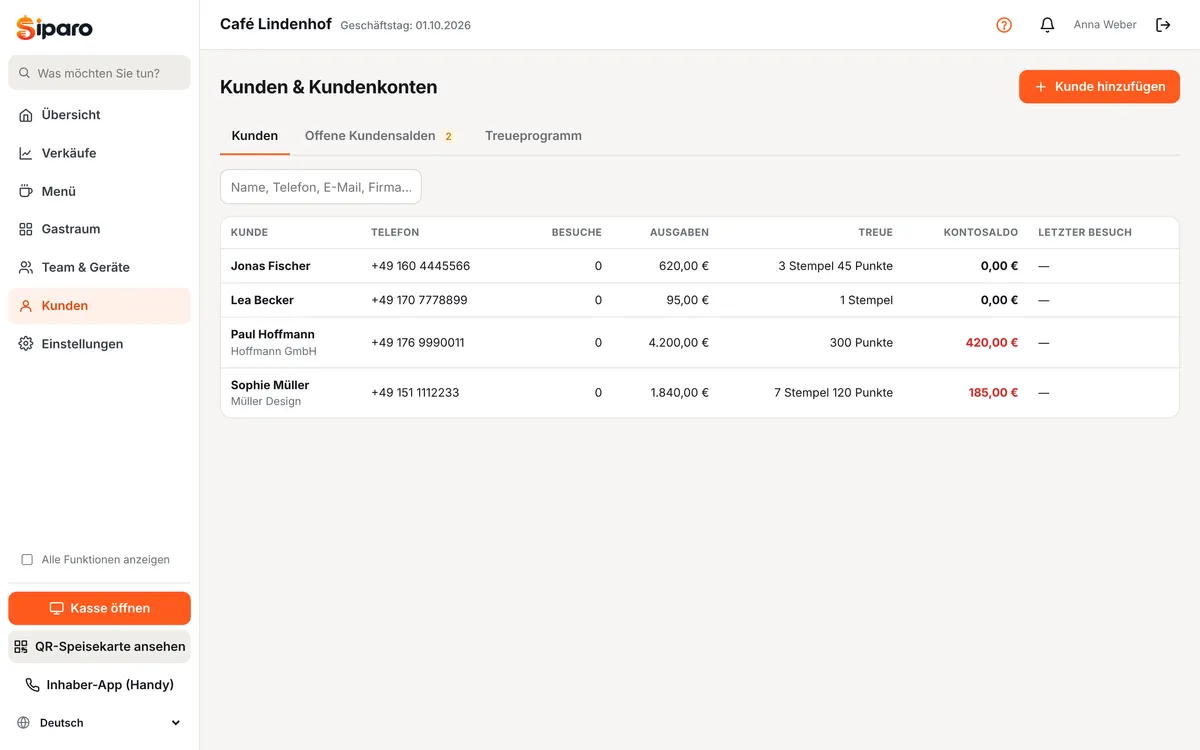Screen dimensions: 1200x750
Task: Click the phone icon for Inhaber-App
Action: [x=33, y=685]
